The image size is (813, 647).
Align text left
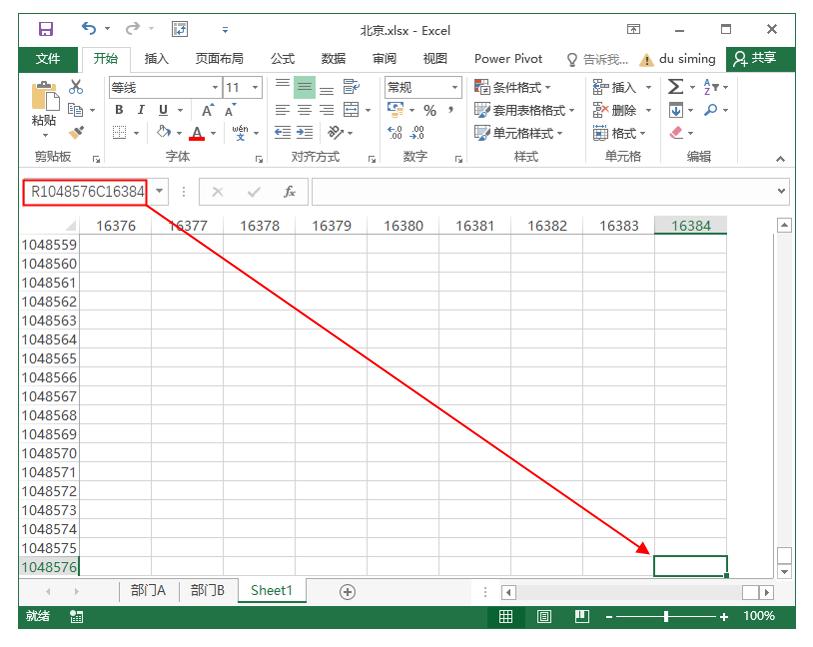tap(283, 110)
